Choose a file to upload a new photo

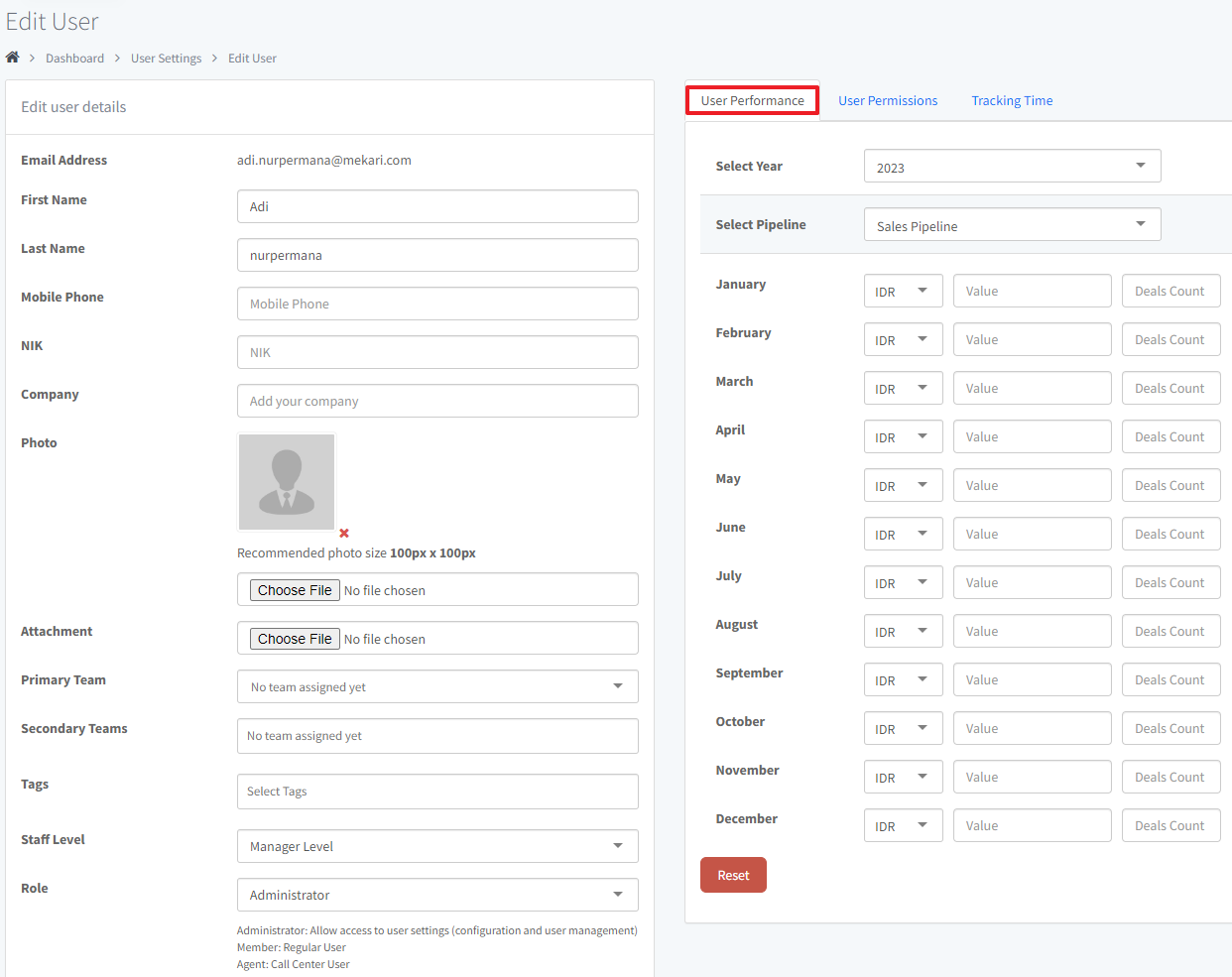[294, 589]
